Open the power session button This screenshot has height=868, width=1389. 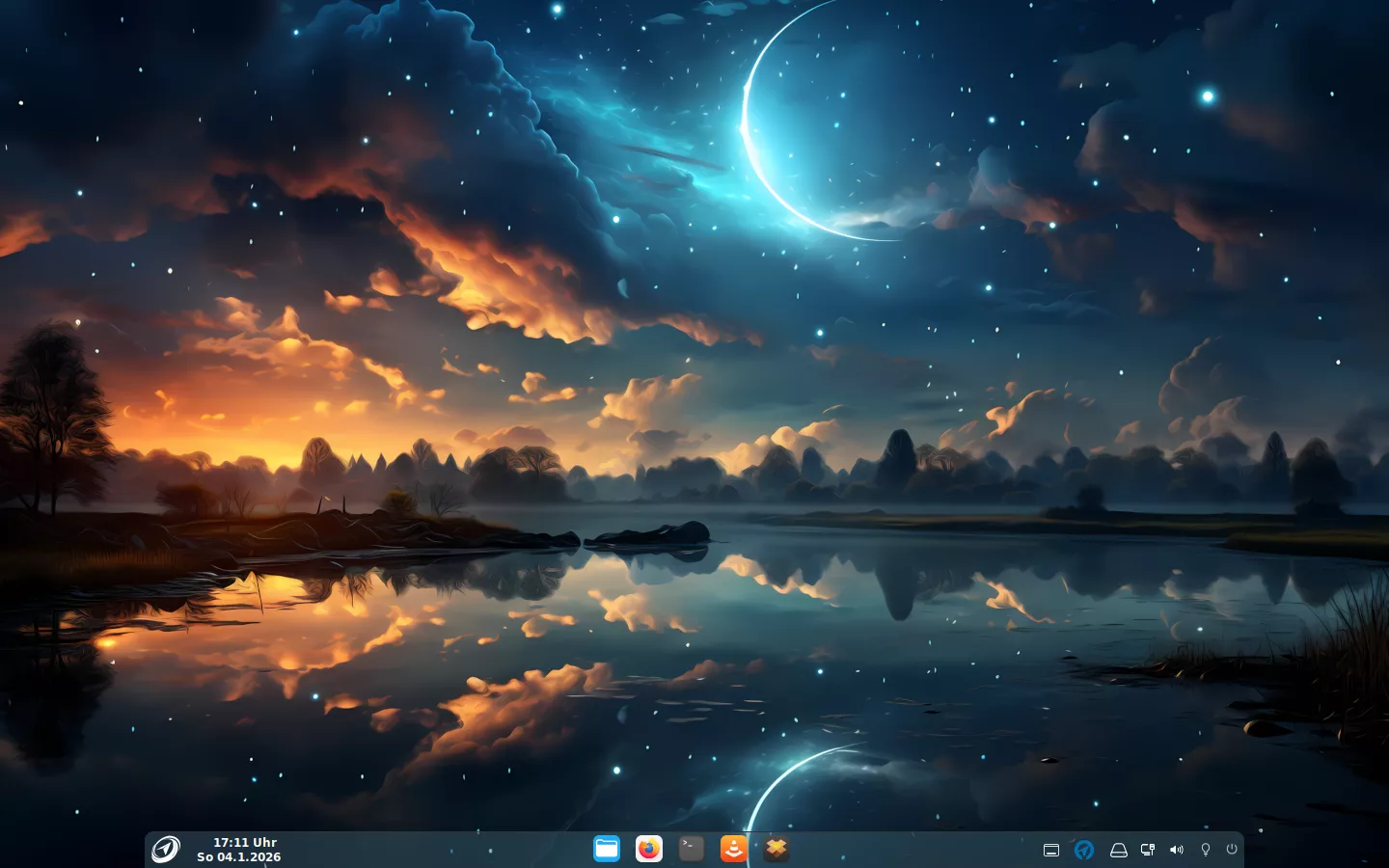point(1232,849)
